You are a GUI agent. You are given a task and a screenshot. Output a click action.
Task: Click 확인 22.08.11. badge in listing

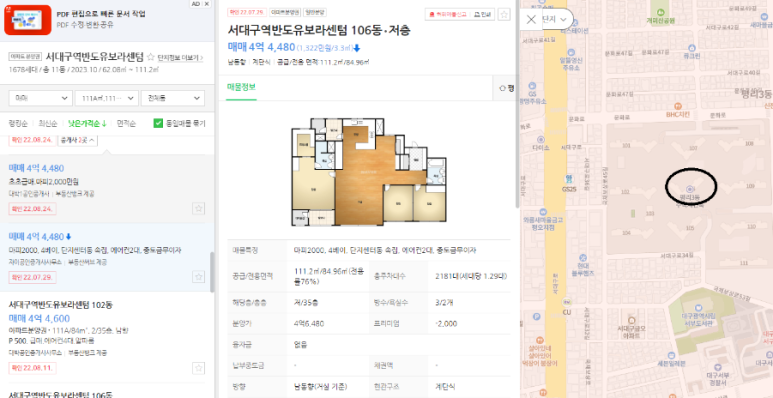pyautogui.click(x=33, y=368)
